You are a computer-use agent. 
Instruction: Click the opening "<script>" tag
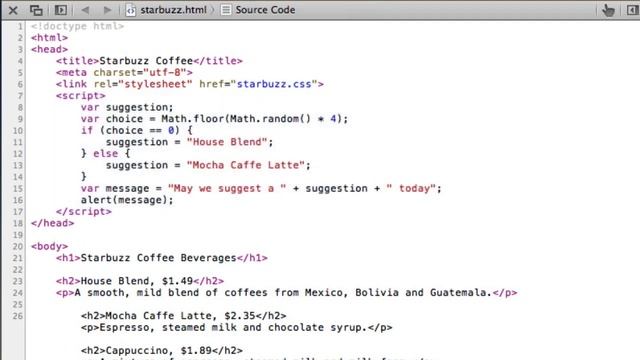pos(80,96)
